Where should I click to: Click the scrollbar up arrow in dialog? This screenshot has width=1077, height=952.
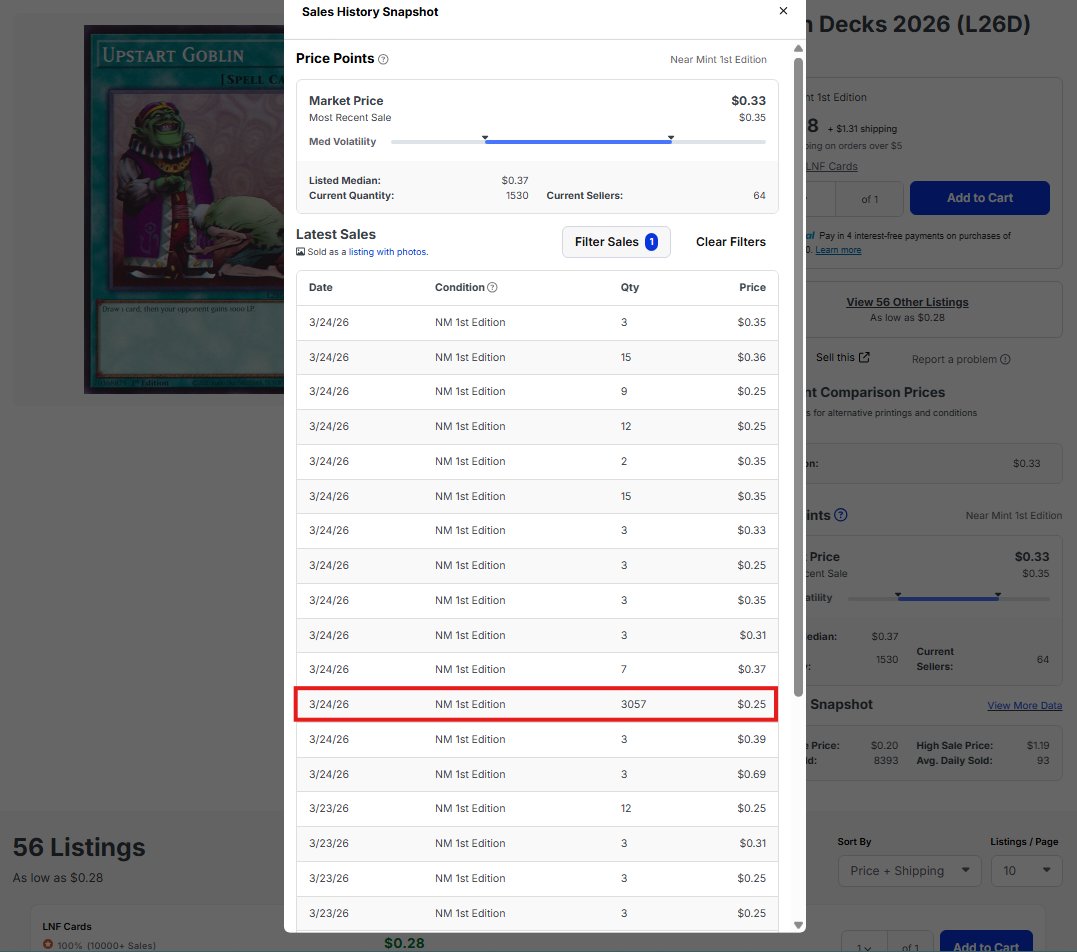click(798, 49)
